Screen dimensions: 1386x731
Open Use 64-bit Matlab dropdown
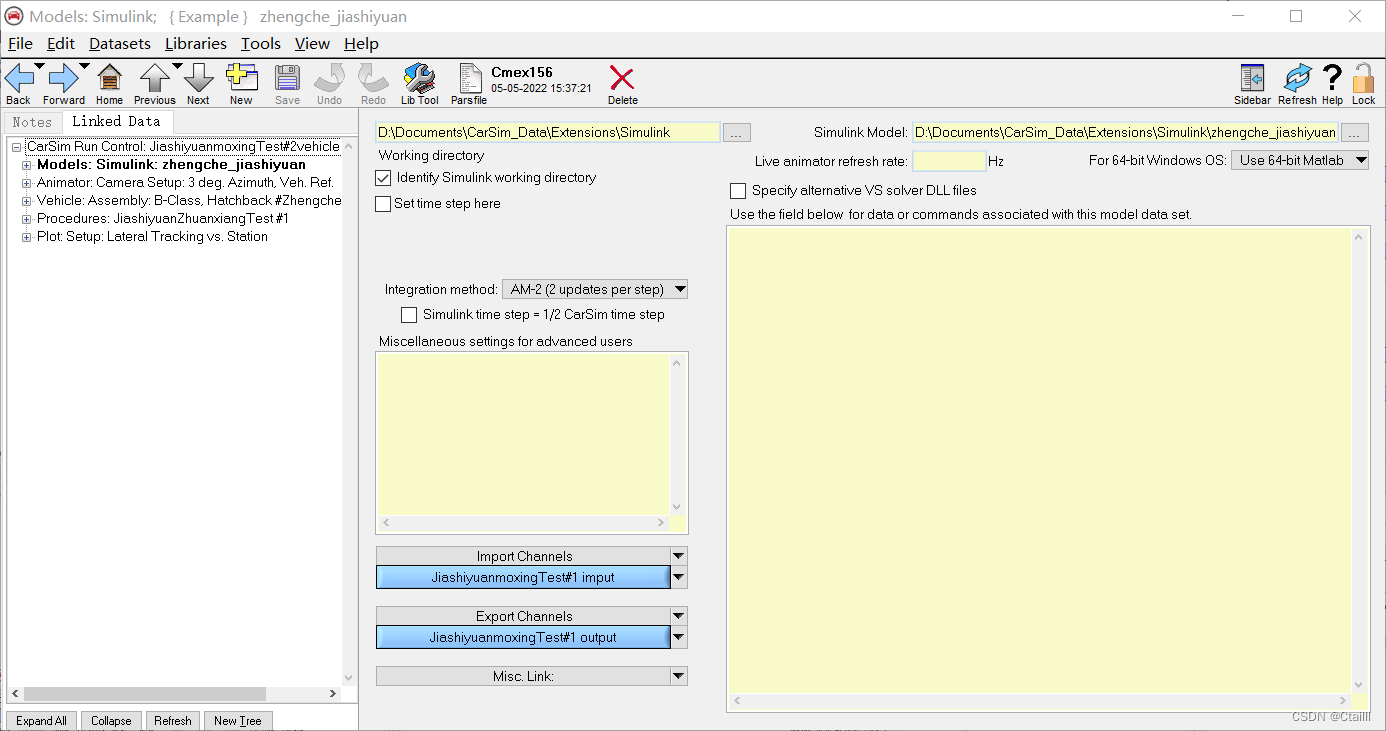[x=1300, y=160]
